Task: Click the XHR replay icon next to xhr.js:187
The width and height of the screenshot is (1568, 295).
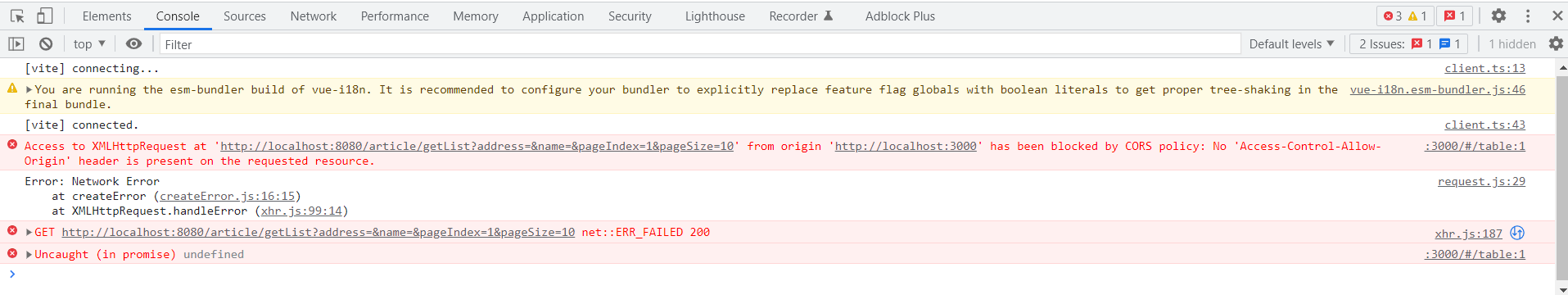Action: point(1517,233)
